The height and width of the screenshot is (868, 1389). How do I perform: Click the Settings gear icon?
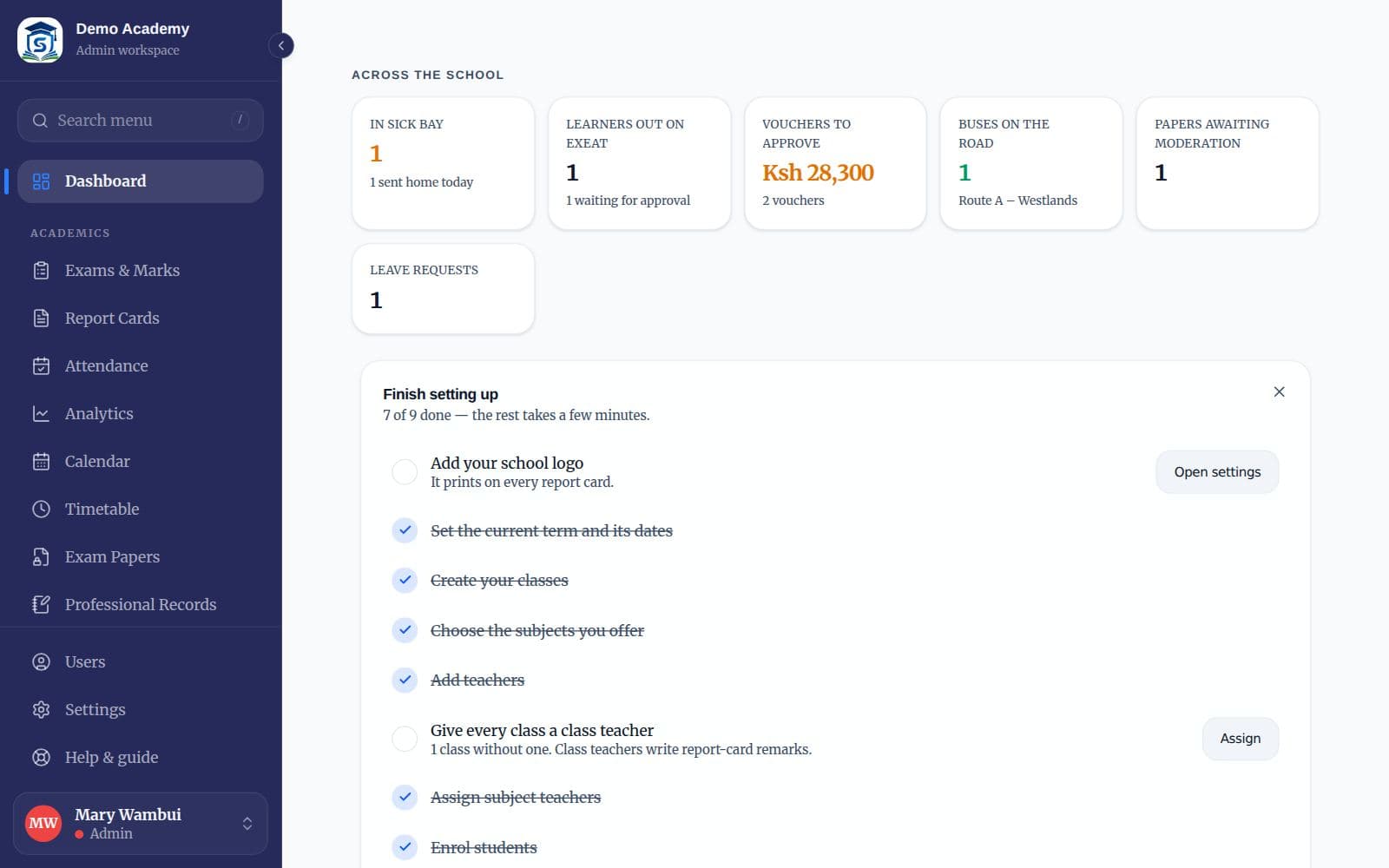[41, 710]
